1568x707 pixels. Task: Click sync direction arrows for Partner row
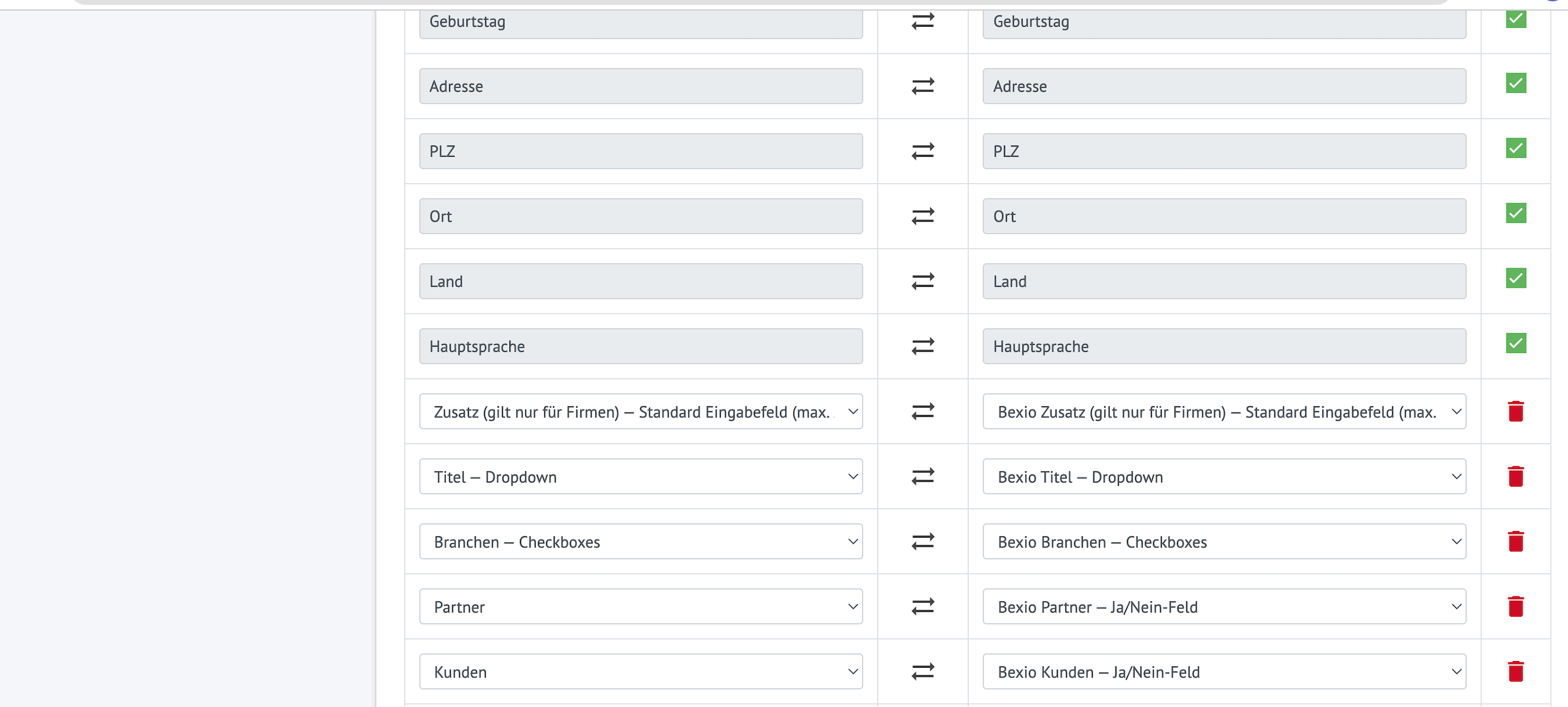(x=922, y=607)
